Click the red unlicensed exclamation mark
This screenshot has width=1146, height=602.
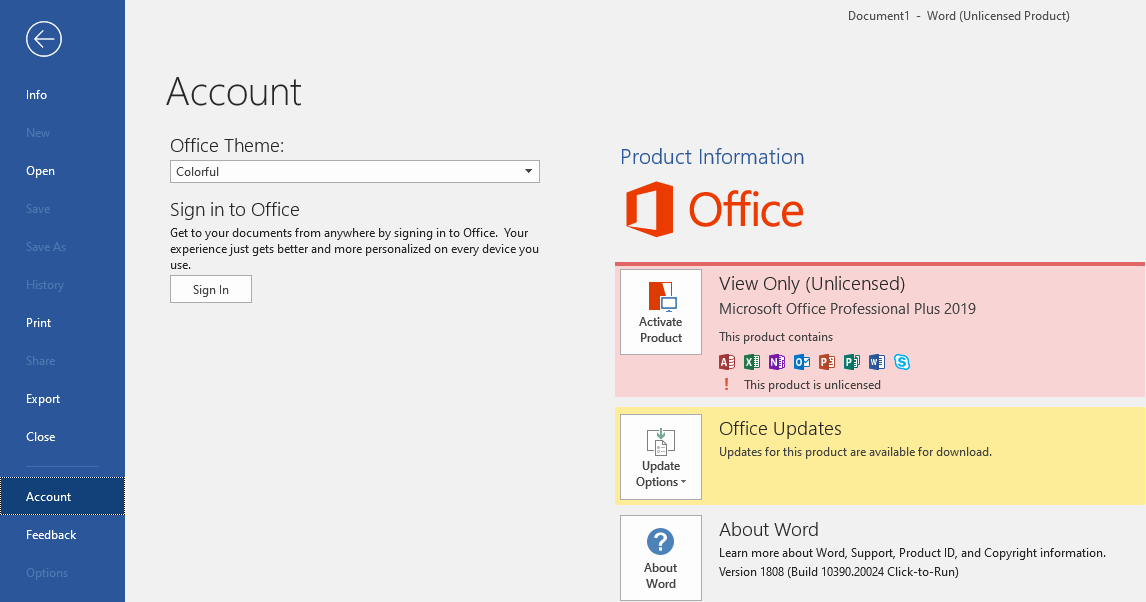(x=726, y=384)
